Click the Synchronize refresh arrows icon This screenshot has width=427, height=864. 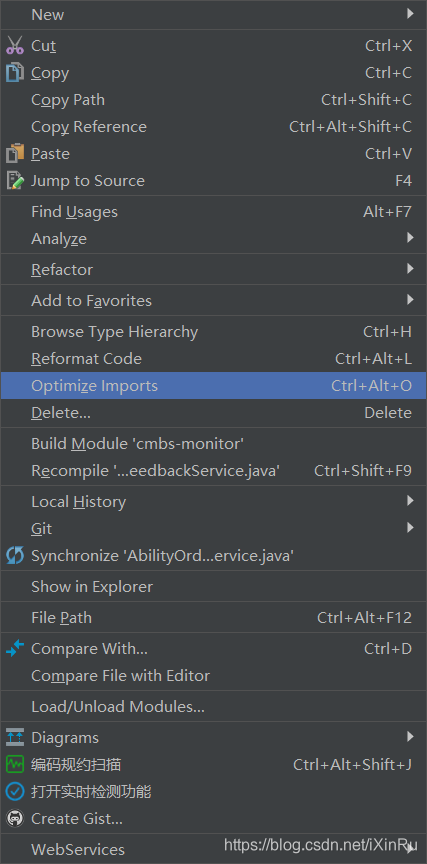[x=15, y=555]
